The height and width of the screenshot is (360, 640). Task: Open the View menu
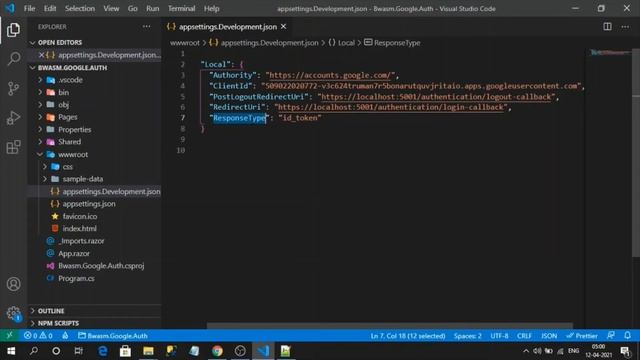point(111,9)
